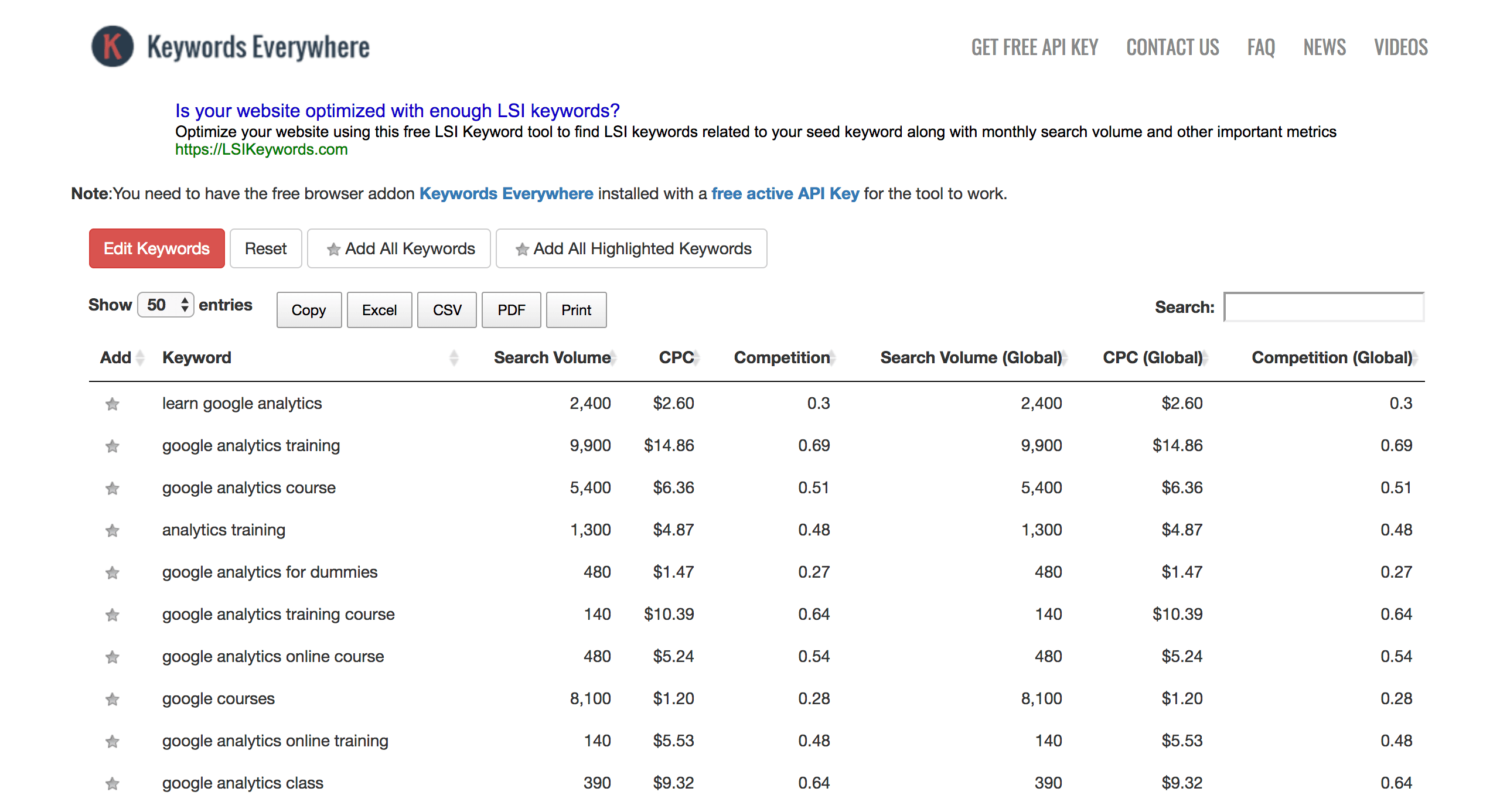1500x812 pixels.
Task: Star the 'google analytics course' keyword
Action: click(x=112, y=488)
